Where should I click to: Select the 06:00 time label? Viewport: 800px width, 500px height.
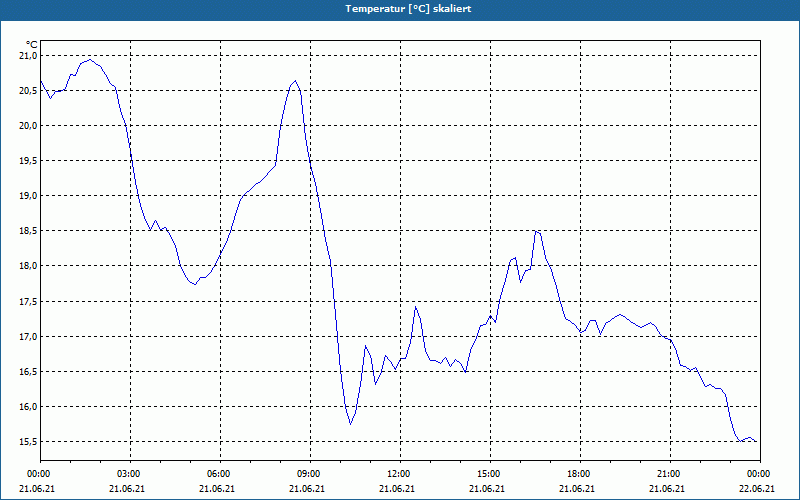point(220,474)
